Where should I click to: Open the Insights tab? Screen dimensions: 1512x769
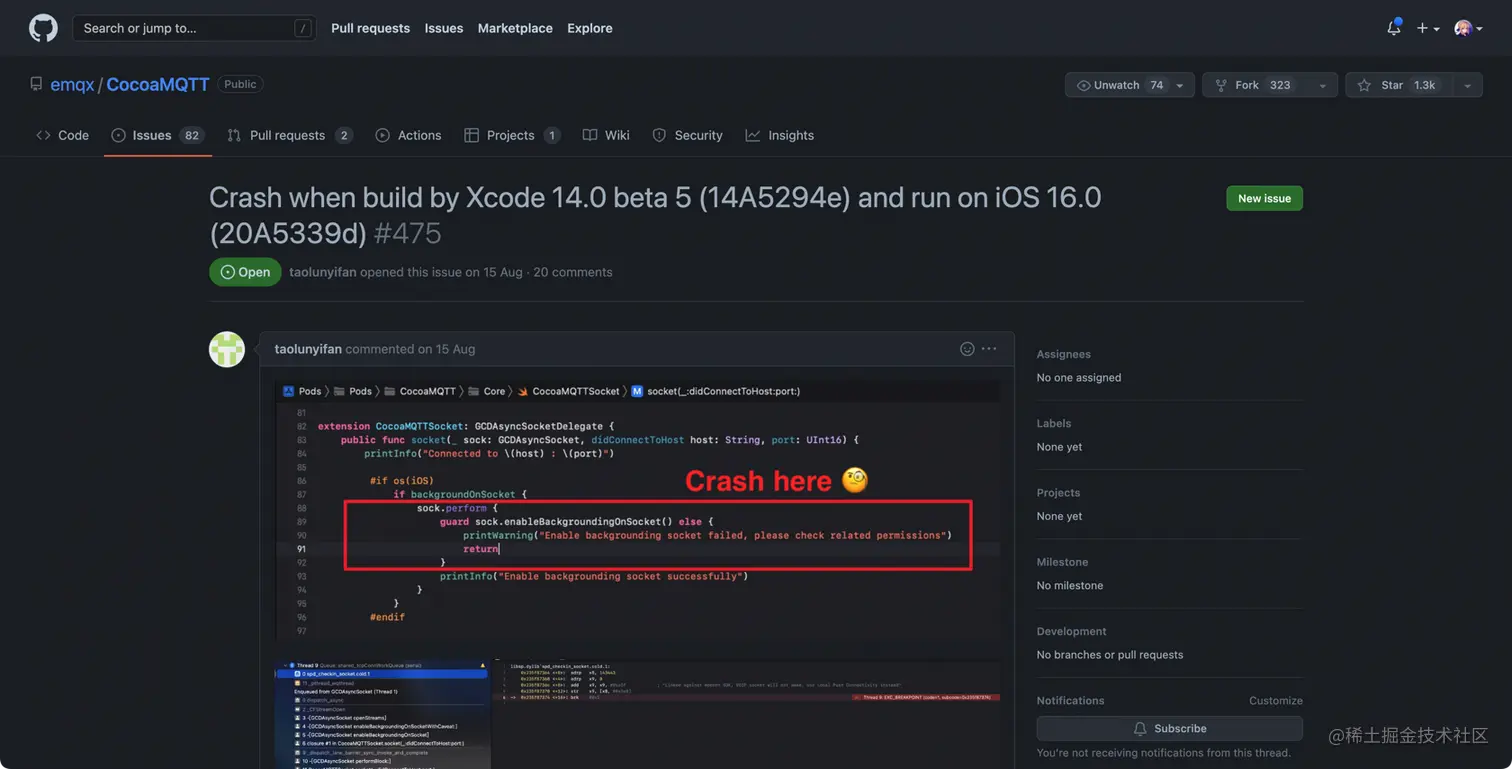780,135
